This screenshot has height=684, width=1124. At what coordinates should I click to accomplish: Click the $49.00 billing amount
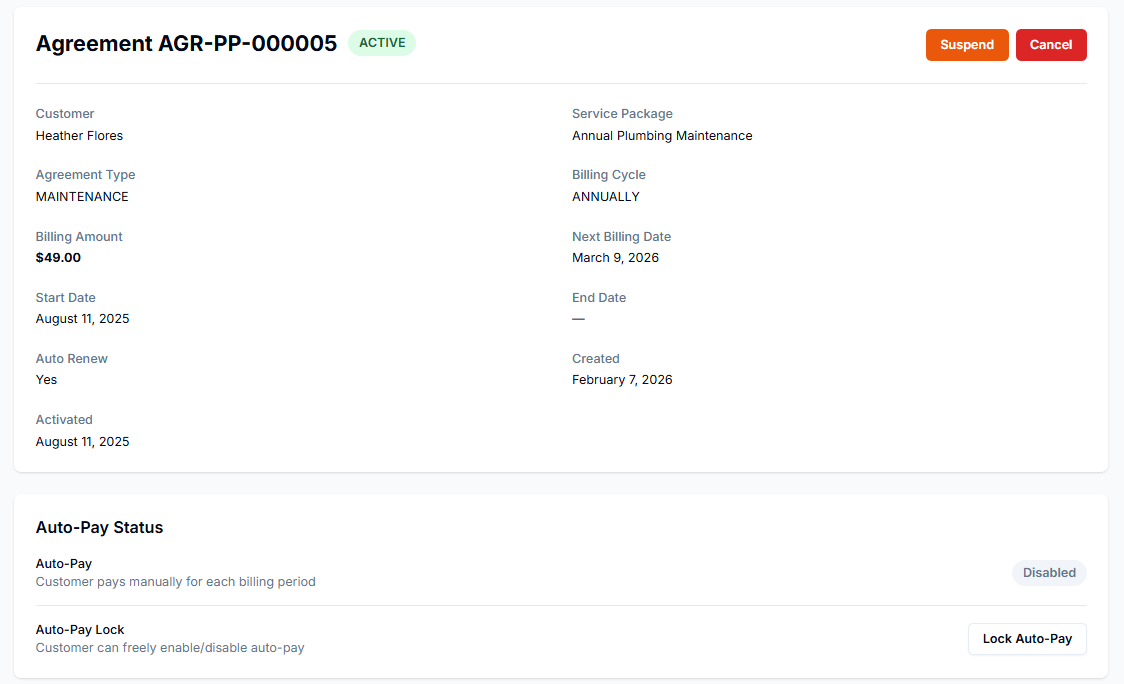[58, 258]
